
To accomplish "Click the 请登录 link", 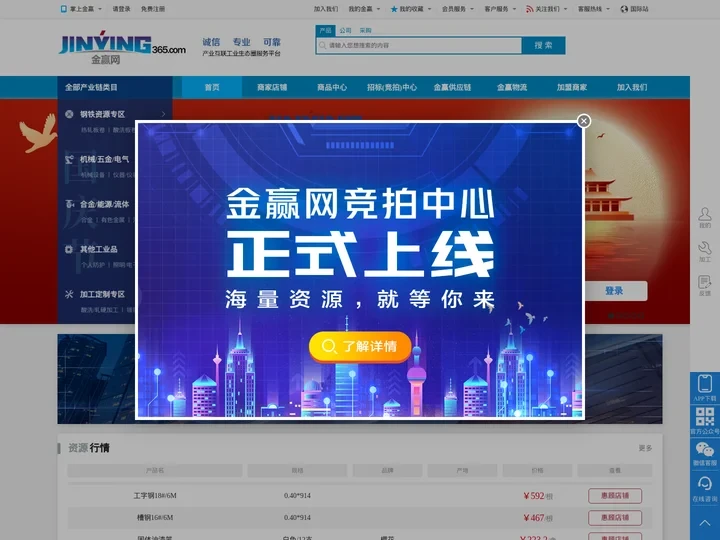I will coord(122,9).
